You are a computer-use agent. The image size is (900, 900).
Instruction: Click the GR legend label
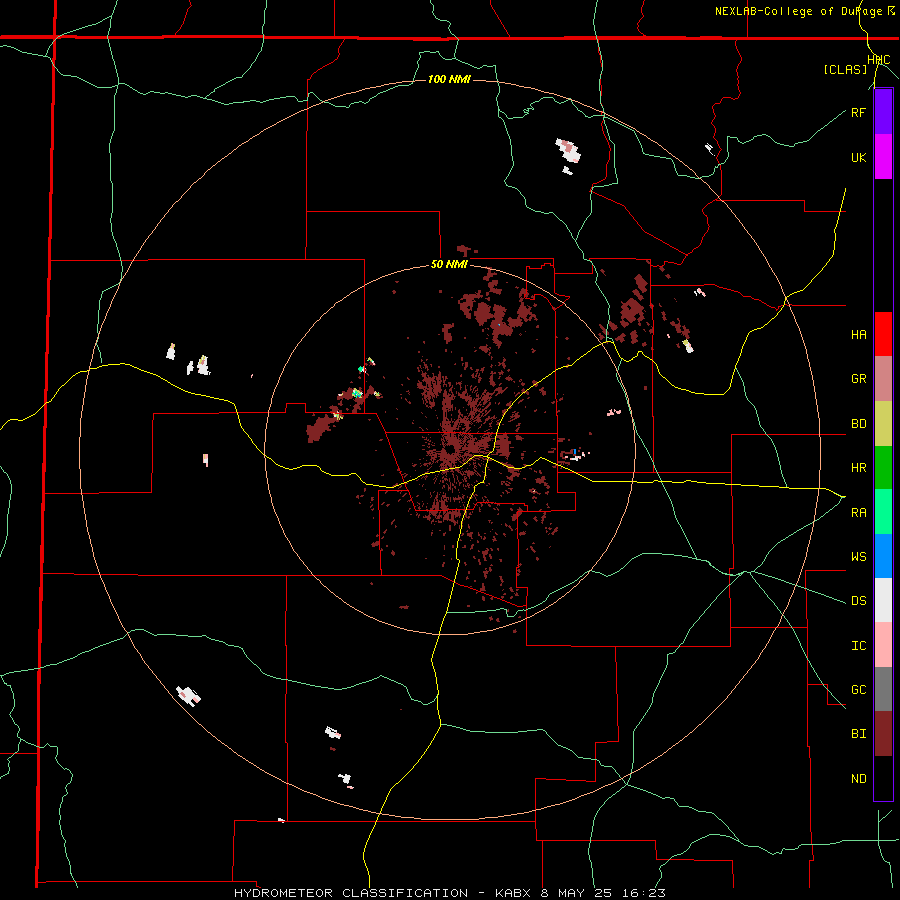tap(858, 379)
